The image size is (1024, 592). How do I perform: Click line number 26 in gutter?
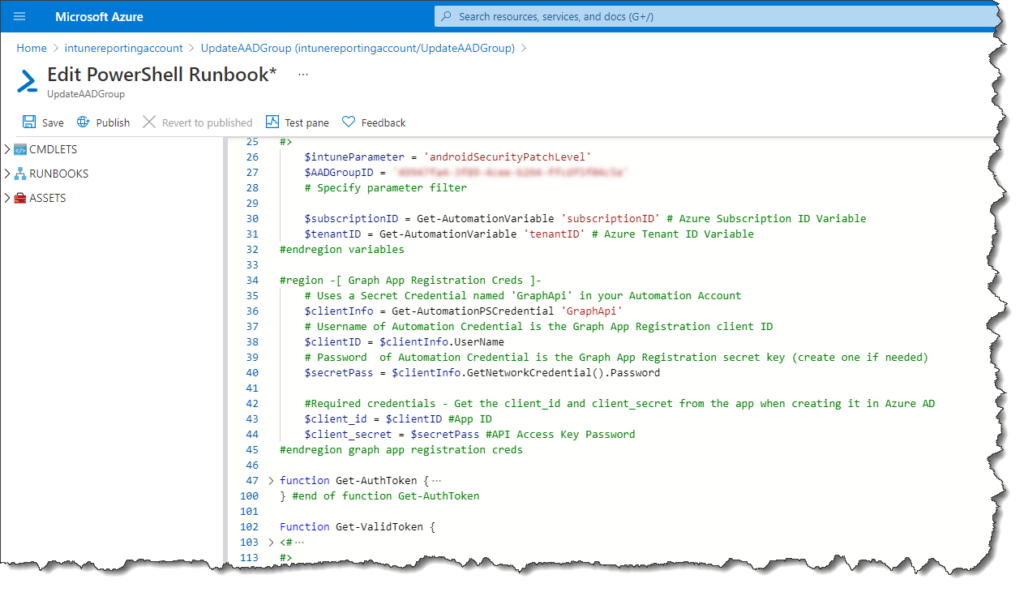[252, 157]
